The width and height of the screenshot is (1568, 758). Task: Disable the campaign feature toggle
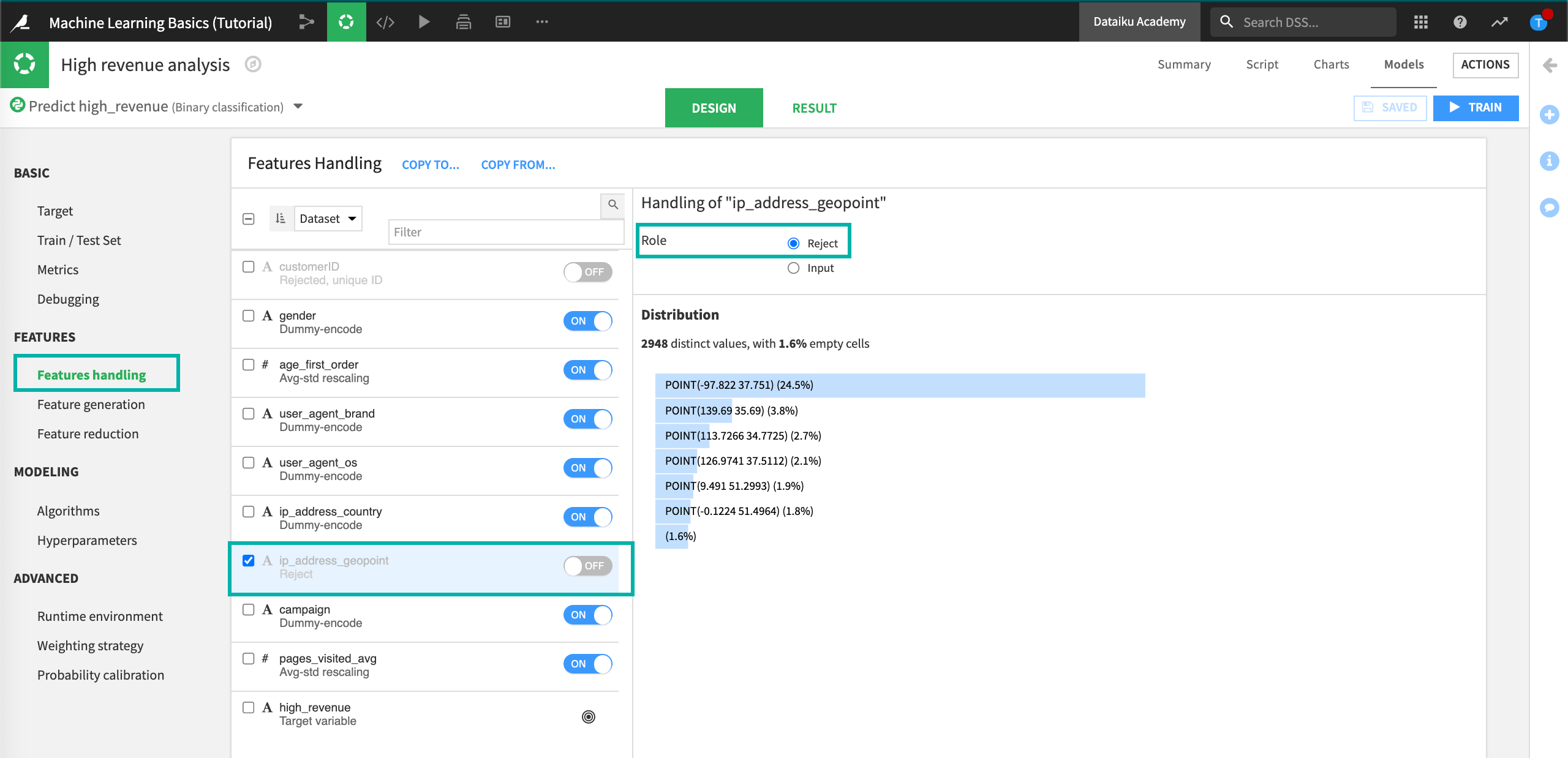click(588, 615)
